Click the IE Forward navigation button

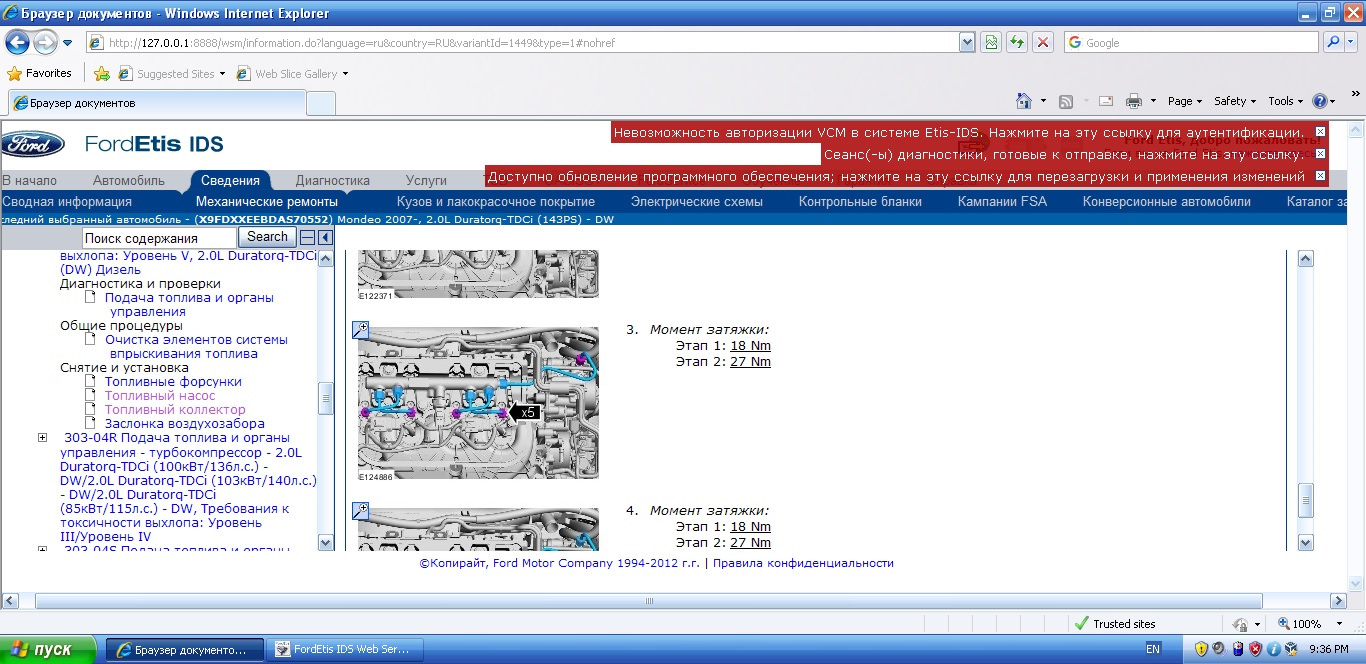[x=46, y=43]
